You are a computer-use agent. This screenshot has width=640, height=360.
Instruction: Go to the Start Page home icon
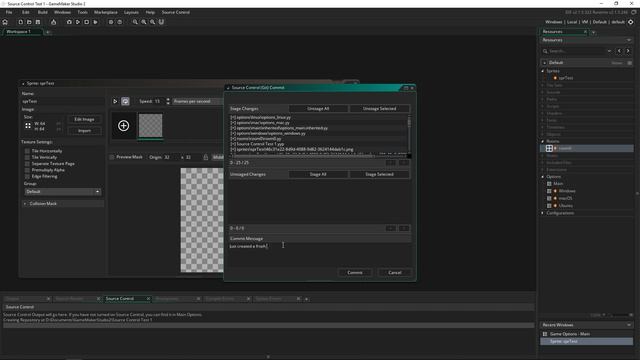(x=5, y=22)
